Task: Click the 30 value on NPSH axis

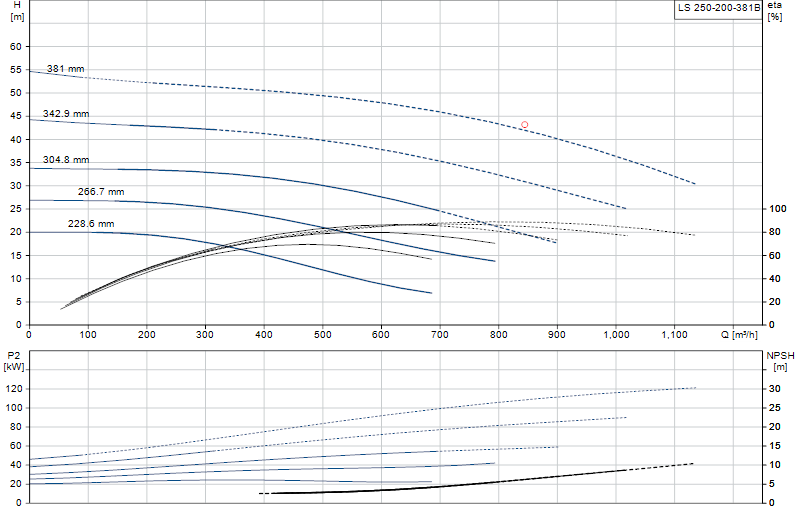Action: [774, 389]
